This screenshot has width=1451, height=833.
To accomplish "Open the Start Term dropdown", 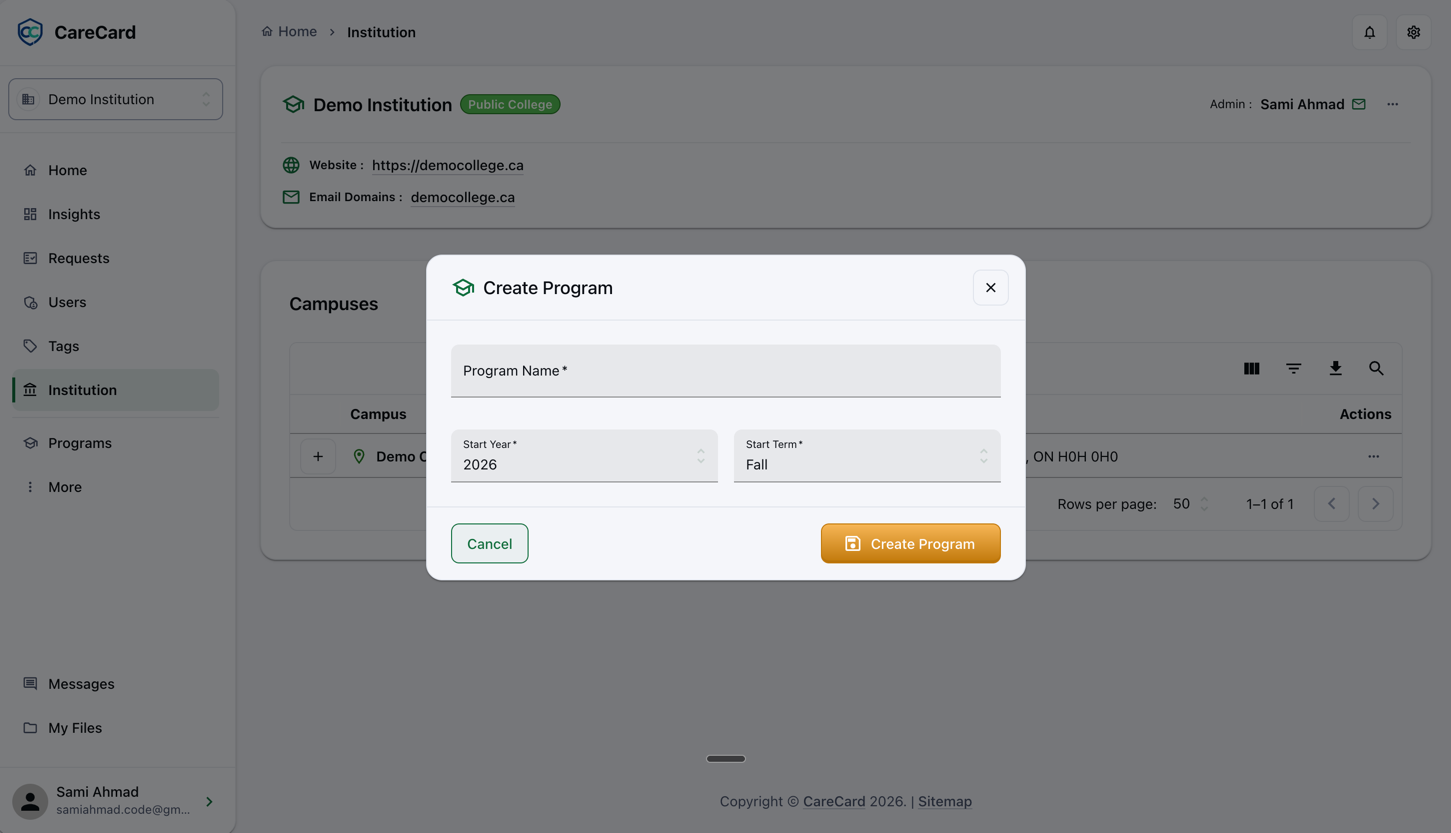I will coord(867,456).
